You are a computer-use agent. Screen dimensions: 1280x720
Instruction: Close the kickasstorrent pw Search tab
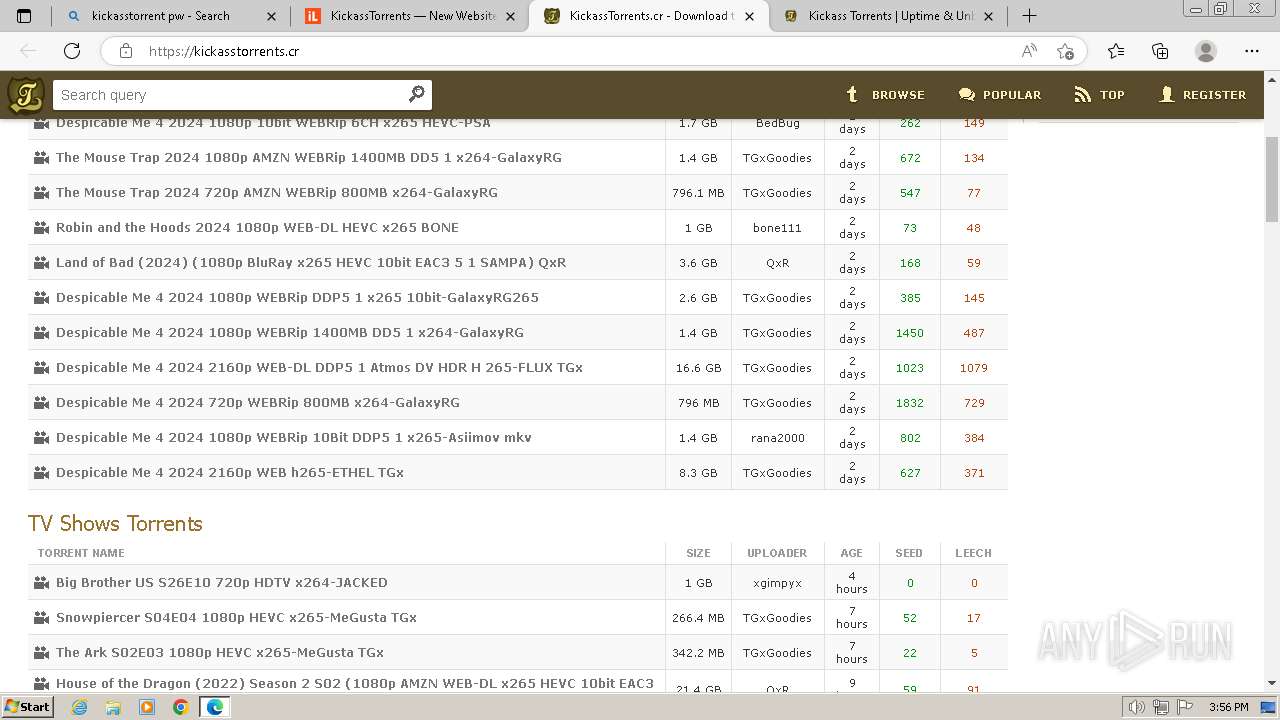click(x=272, y=16)
